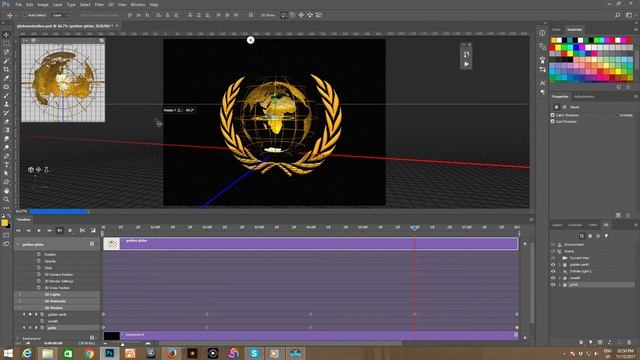
Task: Collapse the 3D Meshes timeline group
Action: (x=20, y=308)
